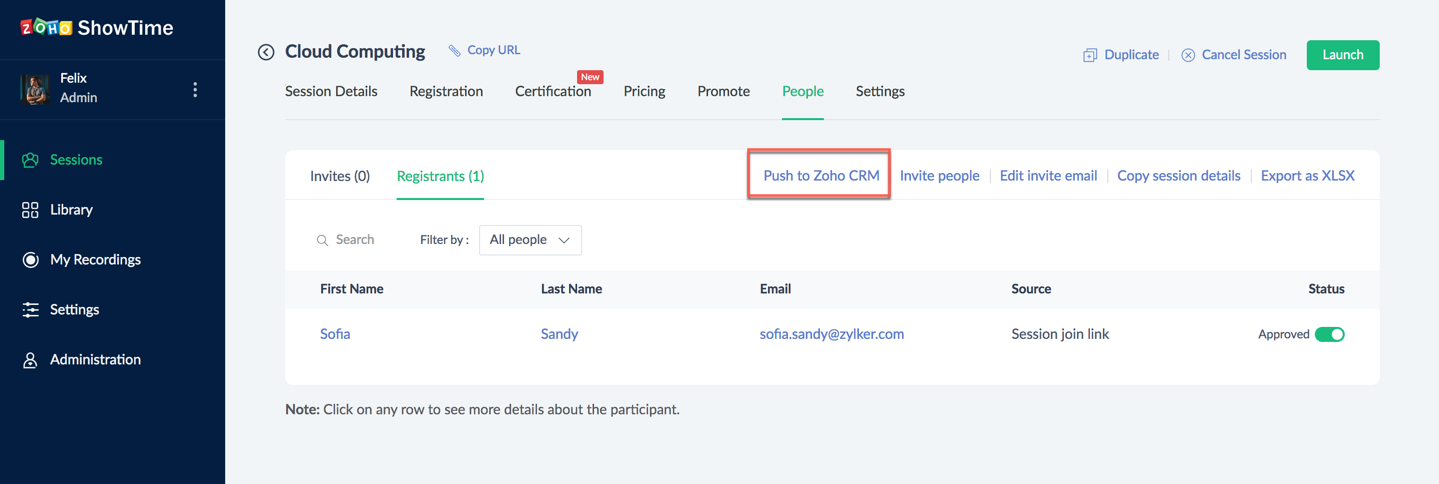Click the Zoho ShowTime logo
Image resolution: width=1439 pixels, height=484 pixels.
coord(97,28)
